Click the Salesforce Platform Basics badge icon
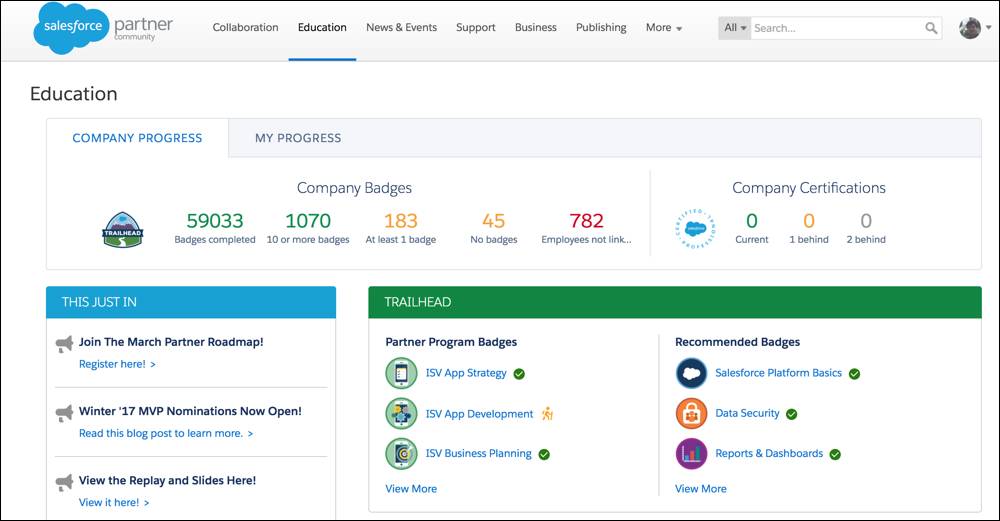 [691, 373]
